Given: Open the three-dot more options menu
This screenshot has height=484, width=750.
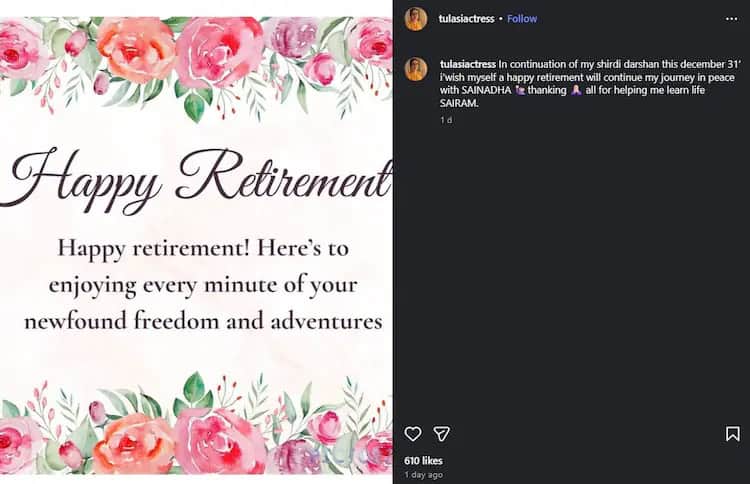Looking at the screenshot, I should point(731,18).
